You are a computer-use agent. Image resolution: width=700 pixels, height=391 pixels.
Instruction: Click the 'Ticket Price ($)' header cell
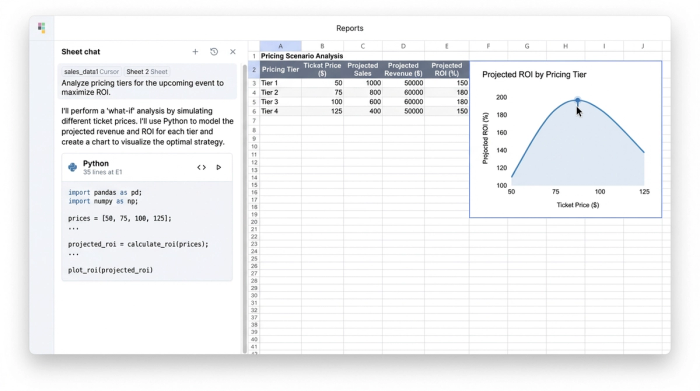[x=322, y=70]
